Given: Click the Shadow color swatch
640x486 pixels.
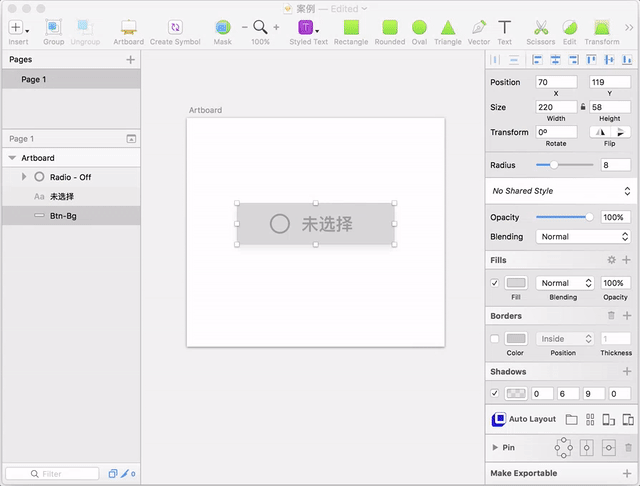Looking at the screenshot, I should point(516,393).
